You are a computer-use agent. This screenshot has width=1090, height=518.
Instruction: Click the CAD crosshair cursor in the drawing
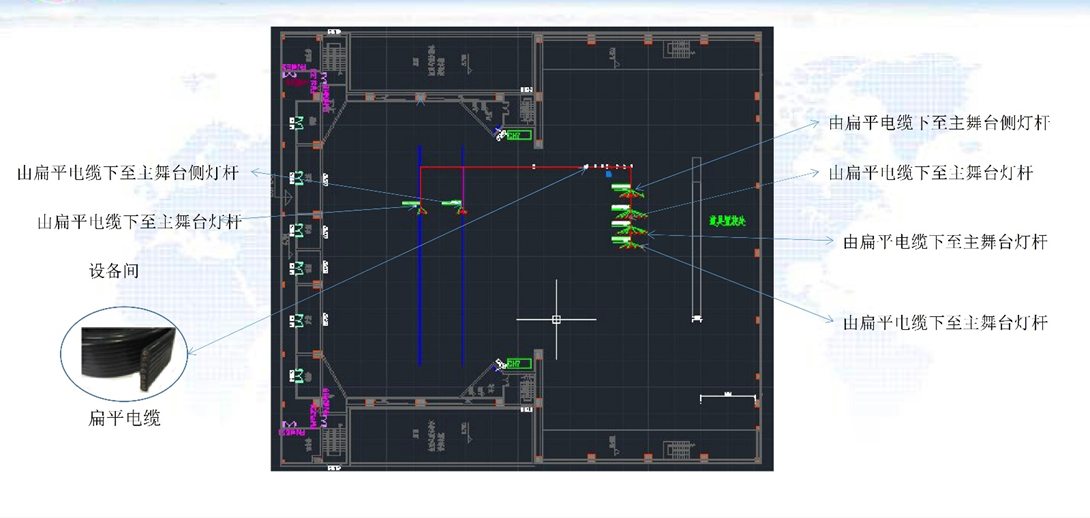[x=556, y=319]
